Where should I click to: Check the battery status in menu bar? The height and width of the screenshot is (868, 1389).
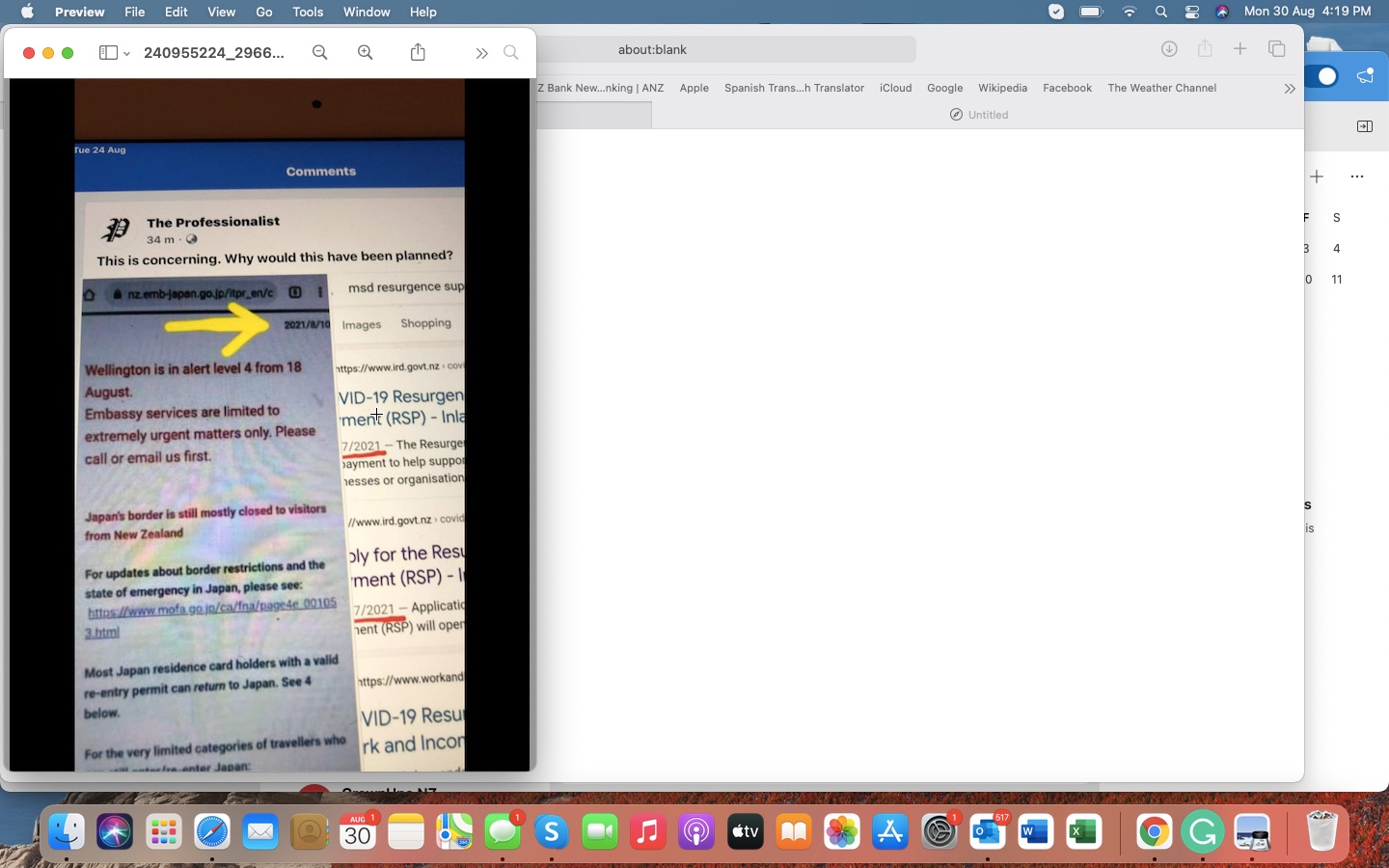(1091, 12)
